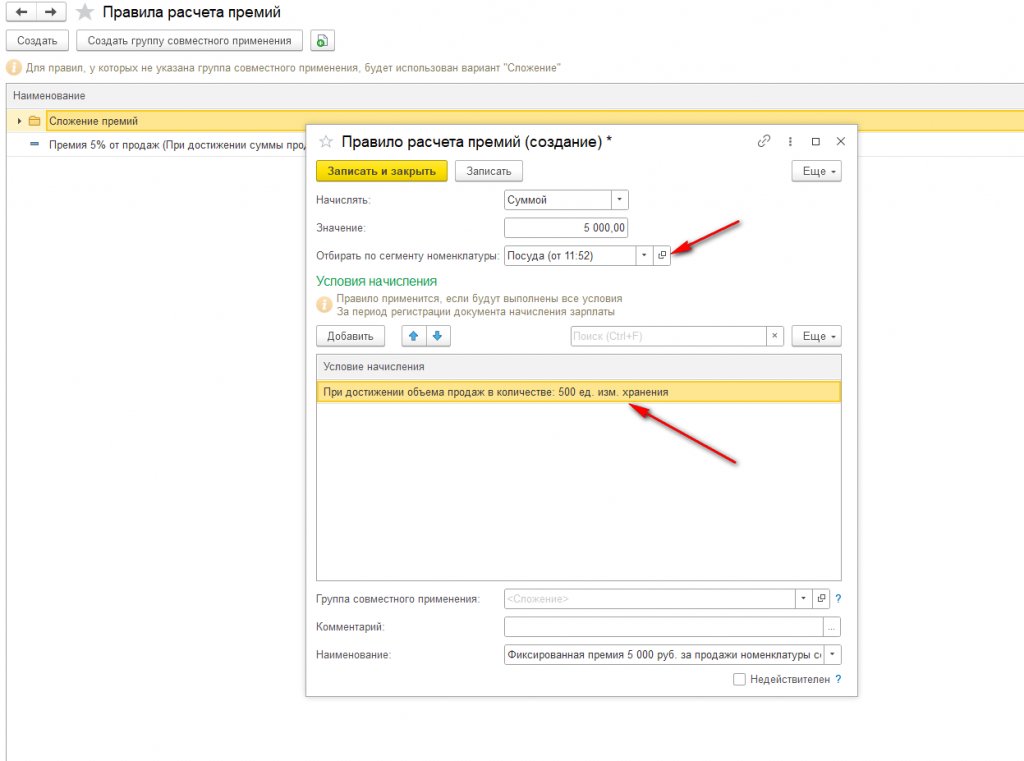The width and height of the screenshot is (1024, 761).
Task: Maximize the Правило расчета премий dialog
Action: point(816,141)
